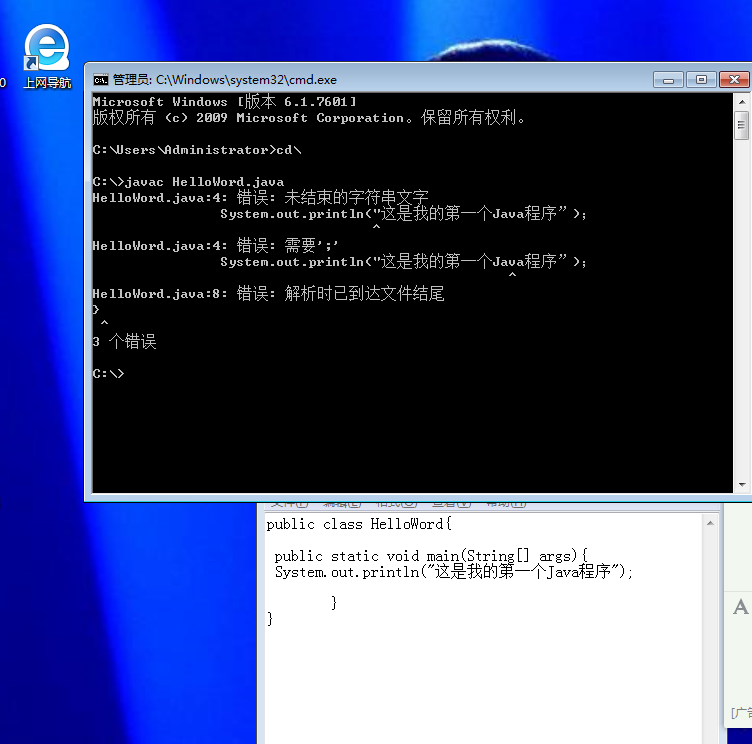Click the command 'javac HelloWord.java' in cmd

(x=204, y=182)
